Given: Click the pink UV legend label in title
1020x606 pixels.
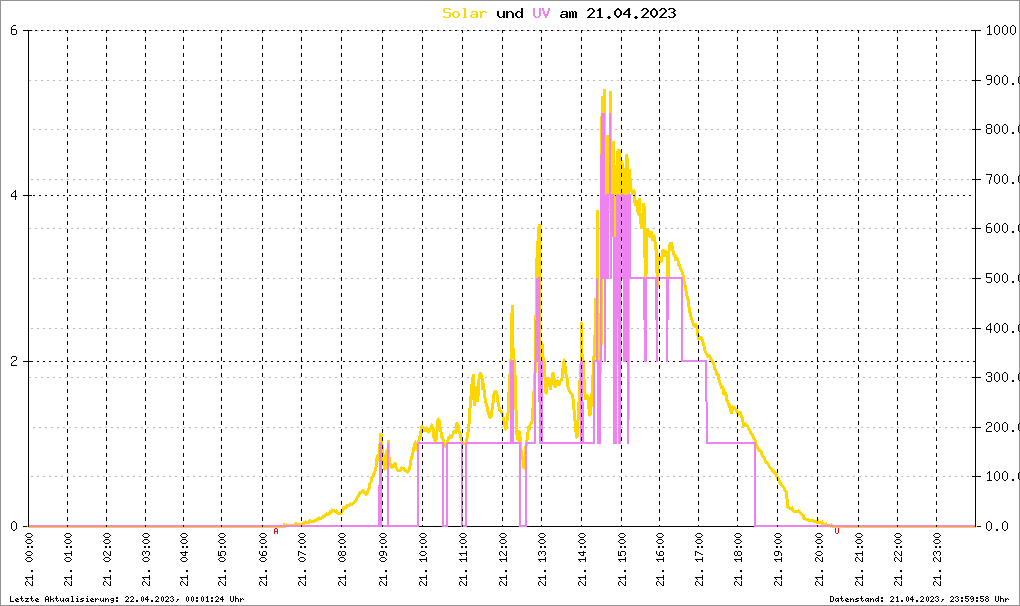Looking at the screenshot, I should (x=541, y=13).
